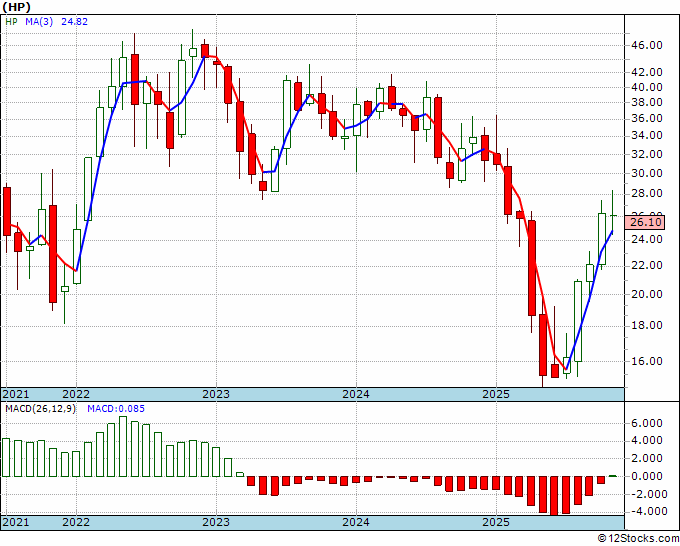The width and height of the screenshot is (680, 546).
Task: Click 2024 on the price chart time axis
Action: [x=356, y=394]
